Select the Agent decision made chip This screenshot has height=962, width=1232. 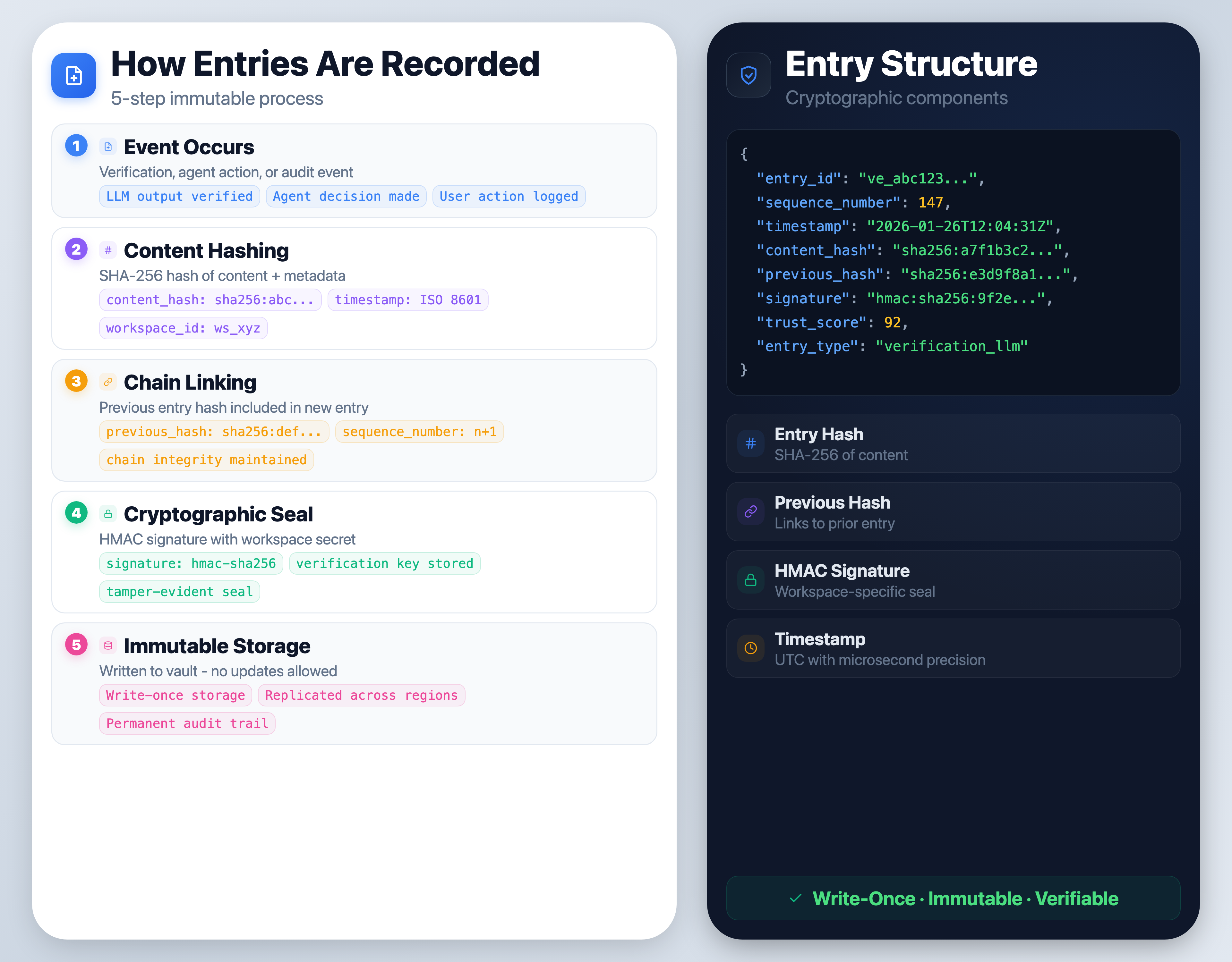(346, 196)
